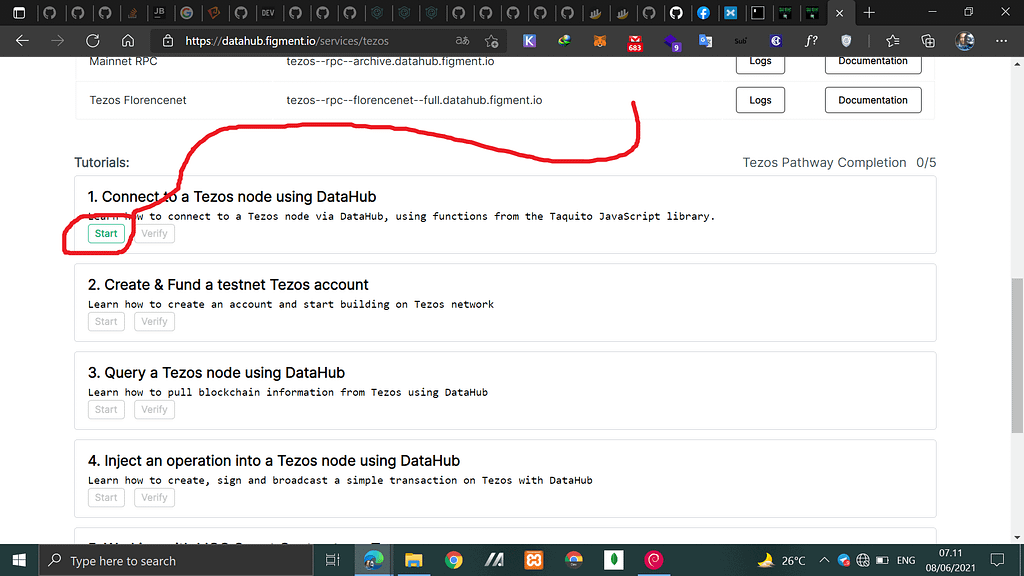Click heading '2. Create & Fund a testnet Tezos account'
Image resolution: width=1024 pixels, height=576 pixels.
[x=228, y=285]
